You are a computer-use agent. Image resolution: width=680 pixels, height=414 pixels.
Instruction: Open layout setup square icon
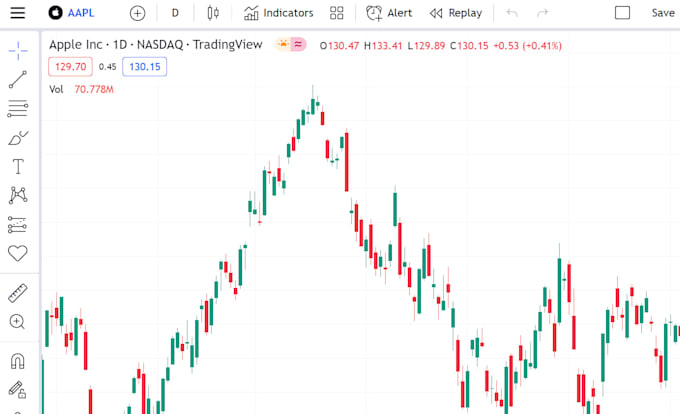pos(622,13)
